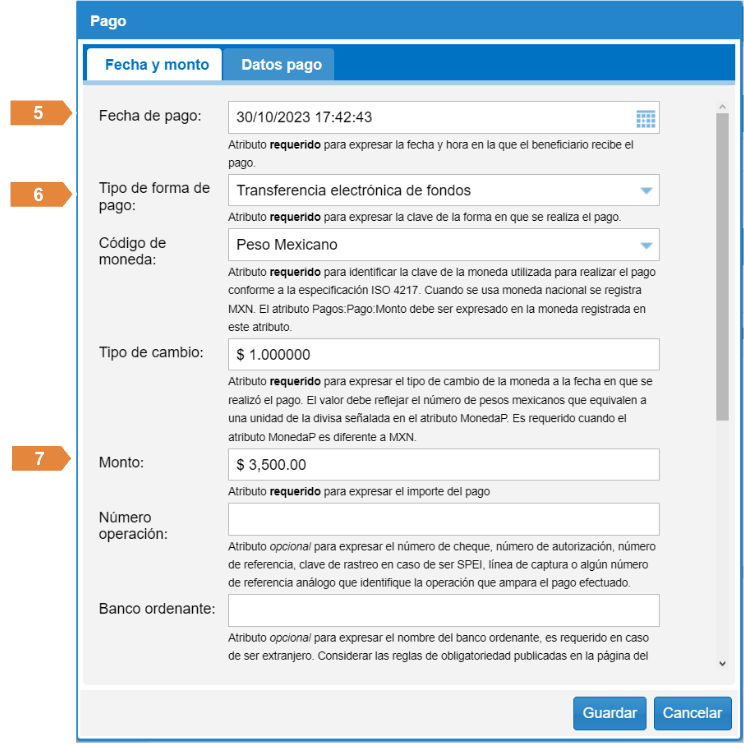Screen dimensions: 744x745
Task: Expand the Tipo de forma de pago dropdown
Action: click(646, 190)
